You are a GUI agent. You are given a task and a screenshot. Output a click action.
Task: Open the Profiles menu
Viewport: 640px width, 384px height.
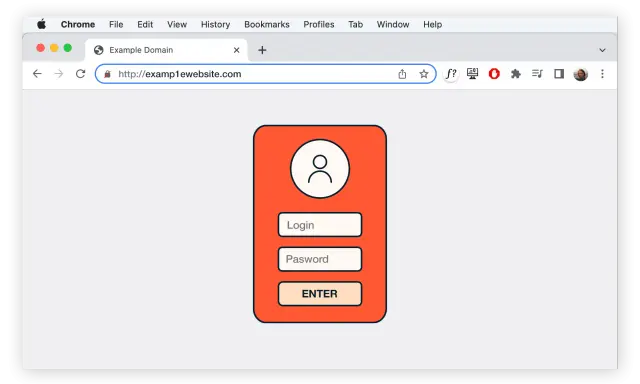pos(318,24)
